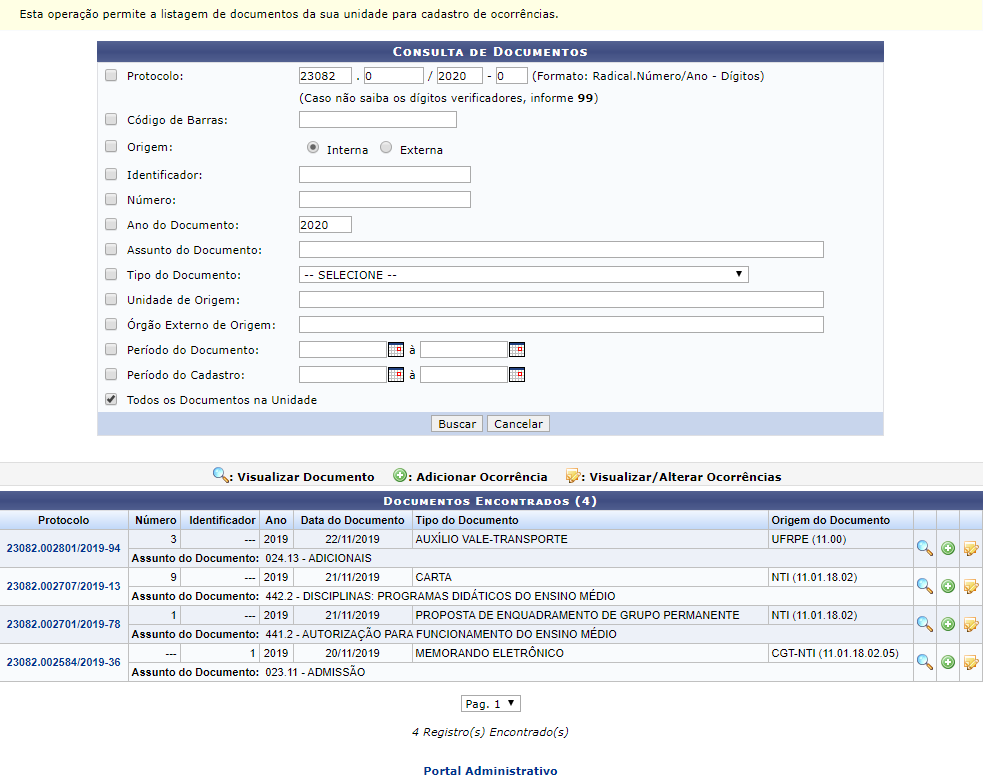Tick the Tipo do Documento checkbox
This screenshot has height=783, width=985.
(111, 274)
